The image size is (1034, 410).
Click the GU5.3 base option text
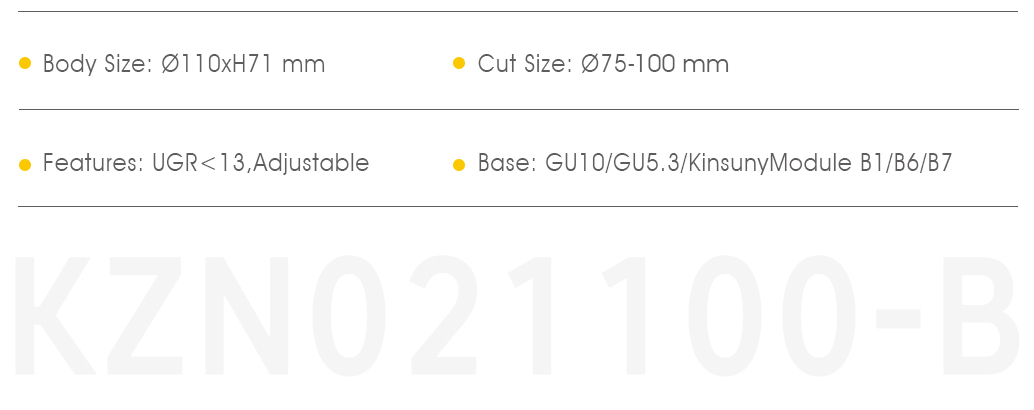(x=648, y=162)
